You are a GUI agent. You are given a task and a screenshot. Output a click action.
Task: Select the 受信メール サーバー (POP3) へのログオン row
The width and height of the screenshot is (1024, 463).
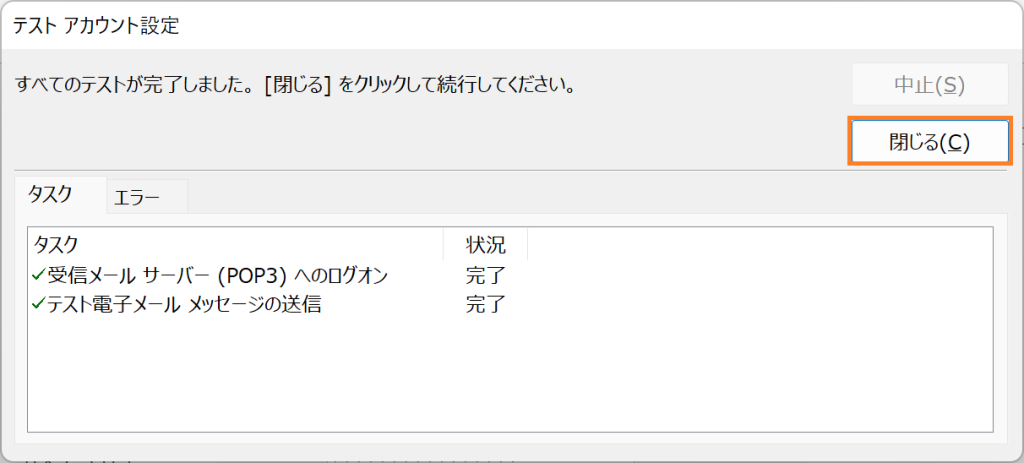click(x=510, y=276)
